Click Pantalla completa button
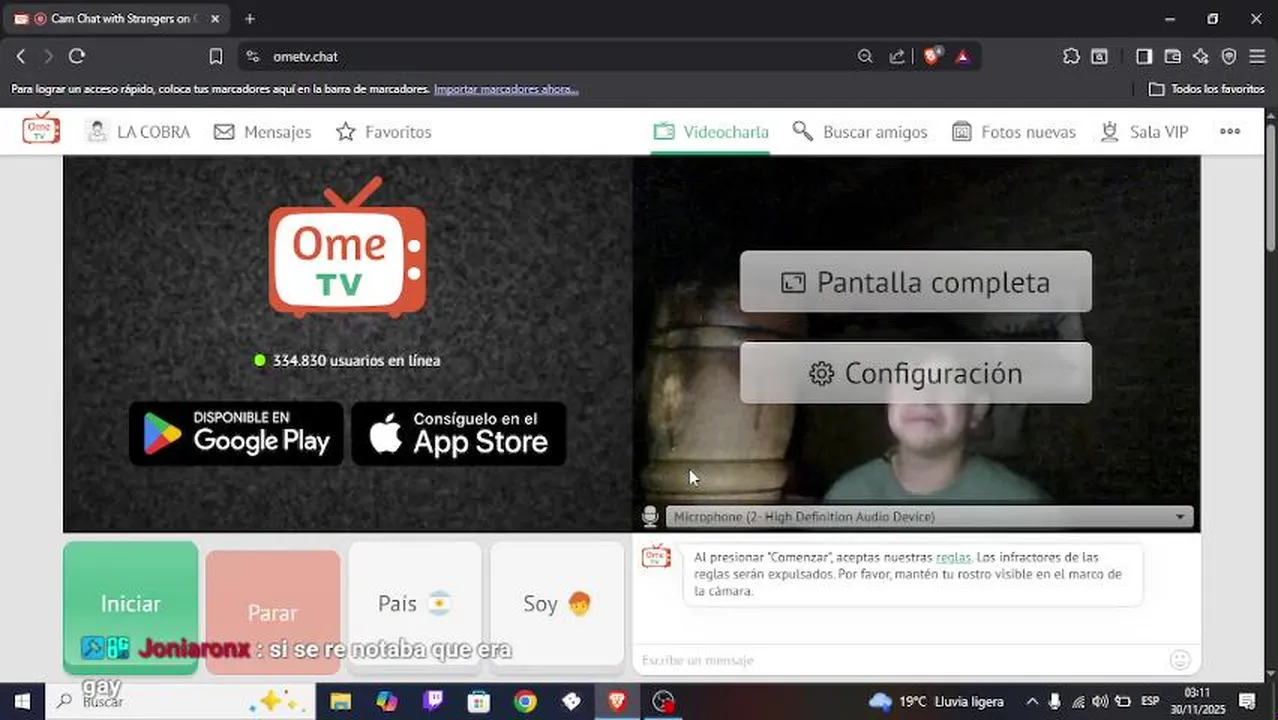 pos(916,282)
